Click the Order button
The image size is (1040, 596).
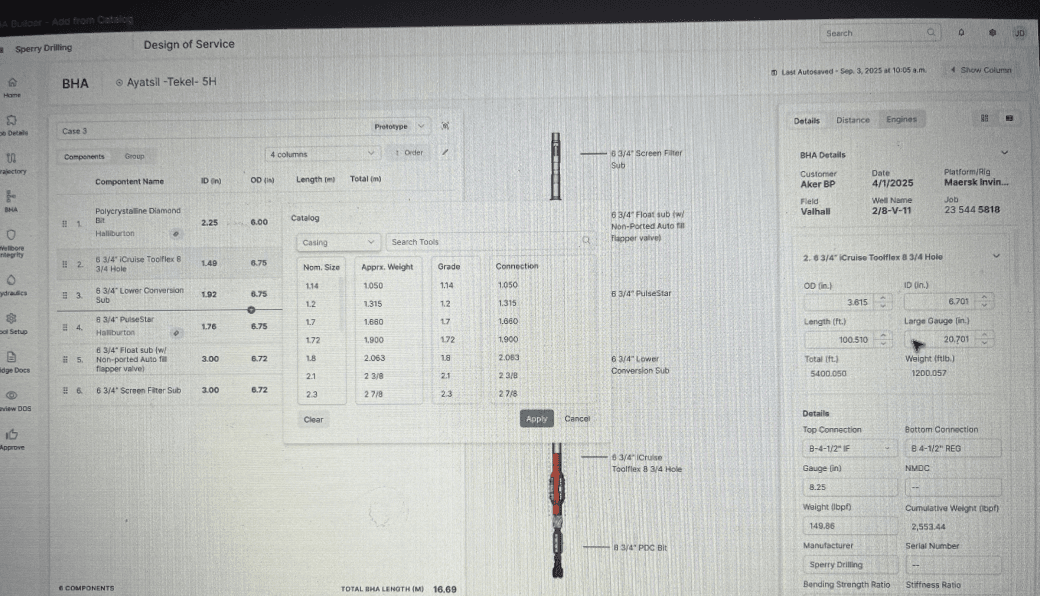[409, 152]
